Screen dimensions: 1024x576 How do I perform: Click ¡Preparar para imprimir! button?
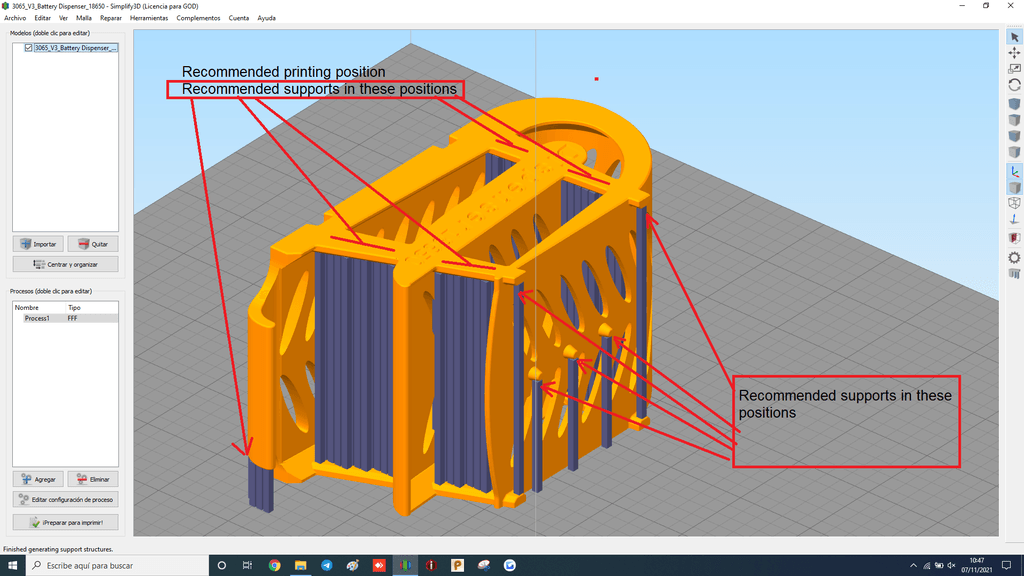point(65,522)
